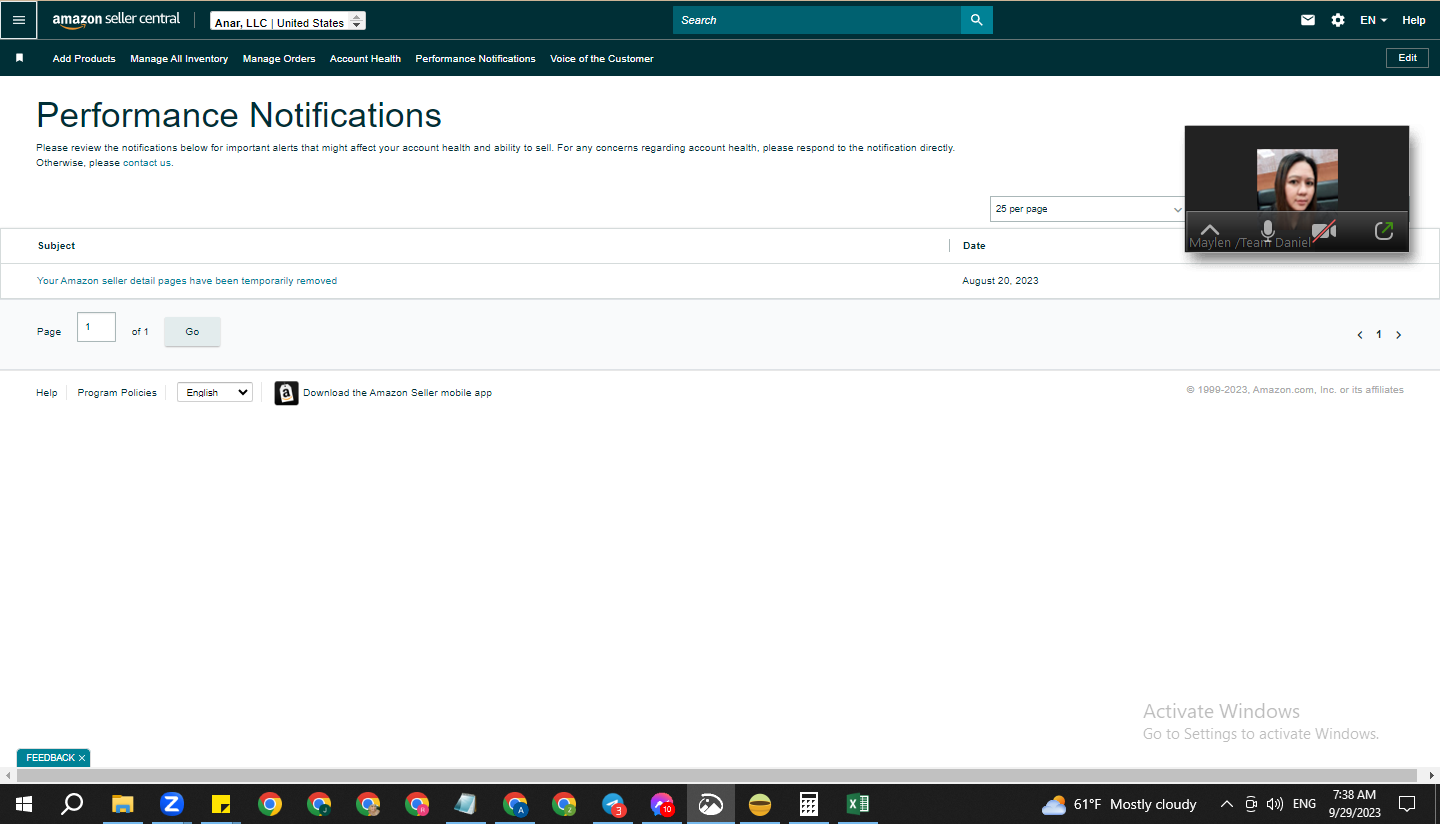Open the envelope messages icon

(1308, 20)
